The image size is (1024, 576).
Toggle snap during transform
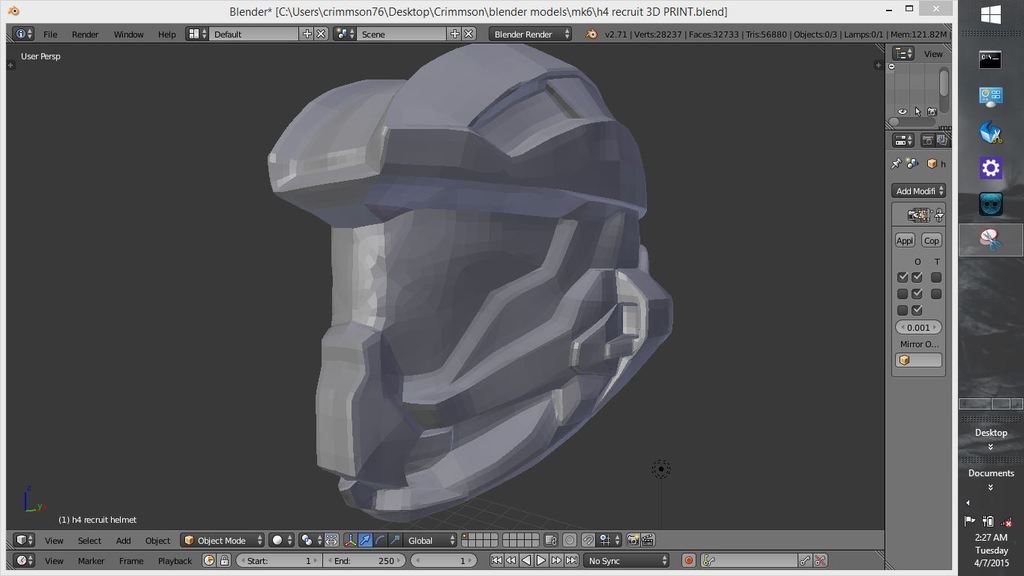coord(588,540)
